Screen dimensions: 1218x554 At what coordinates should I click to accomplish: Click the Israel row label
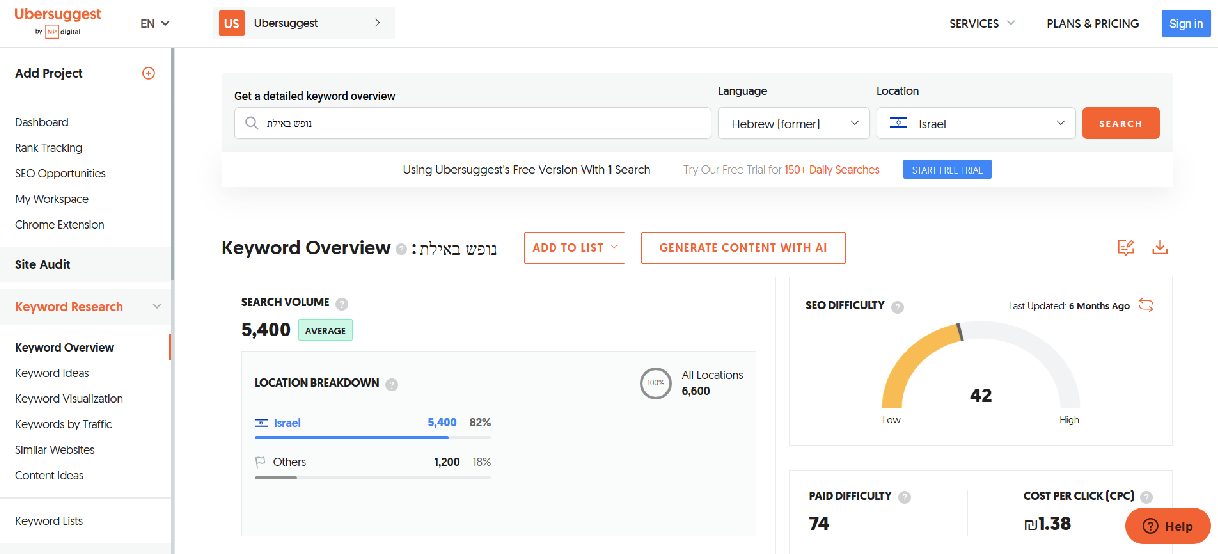[x=287, y=423]
